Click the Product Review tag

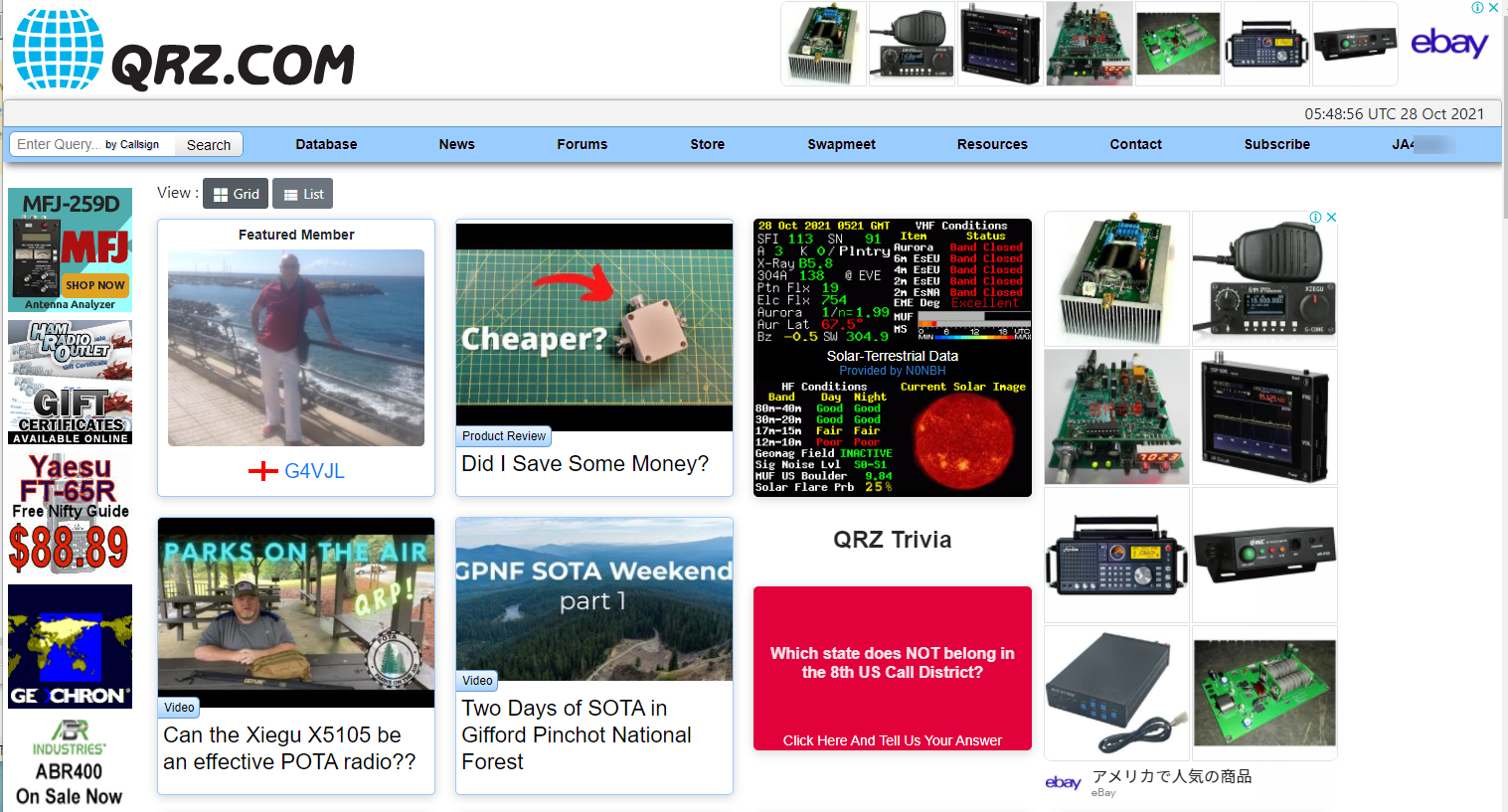click(x=504, y=436)
